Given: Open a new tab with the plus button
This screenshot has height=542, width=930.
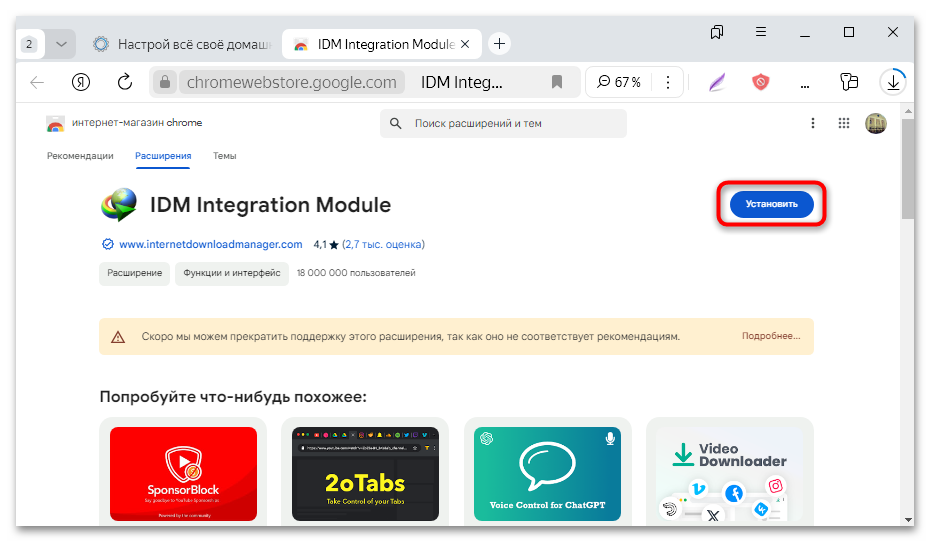Looking at the screenshot, I should [499, 44].
